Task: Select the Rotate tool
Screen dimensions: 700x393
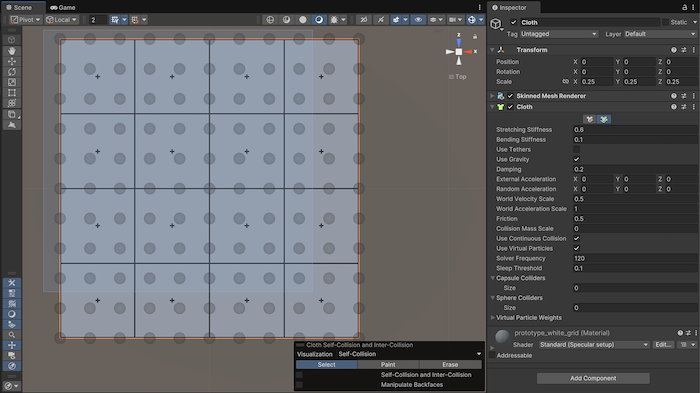Action: click(12, 72)
